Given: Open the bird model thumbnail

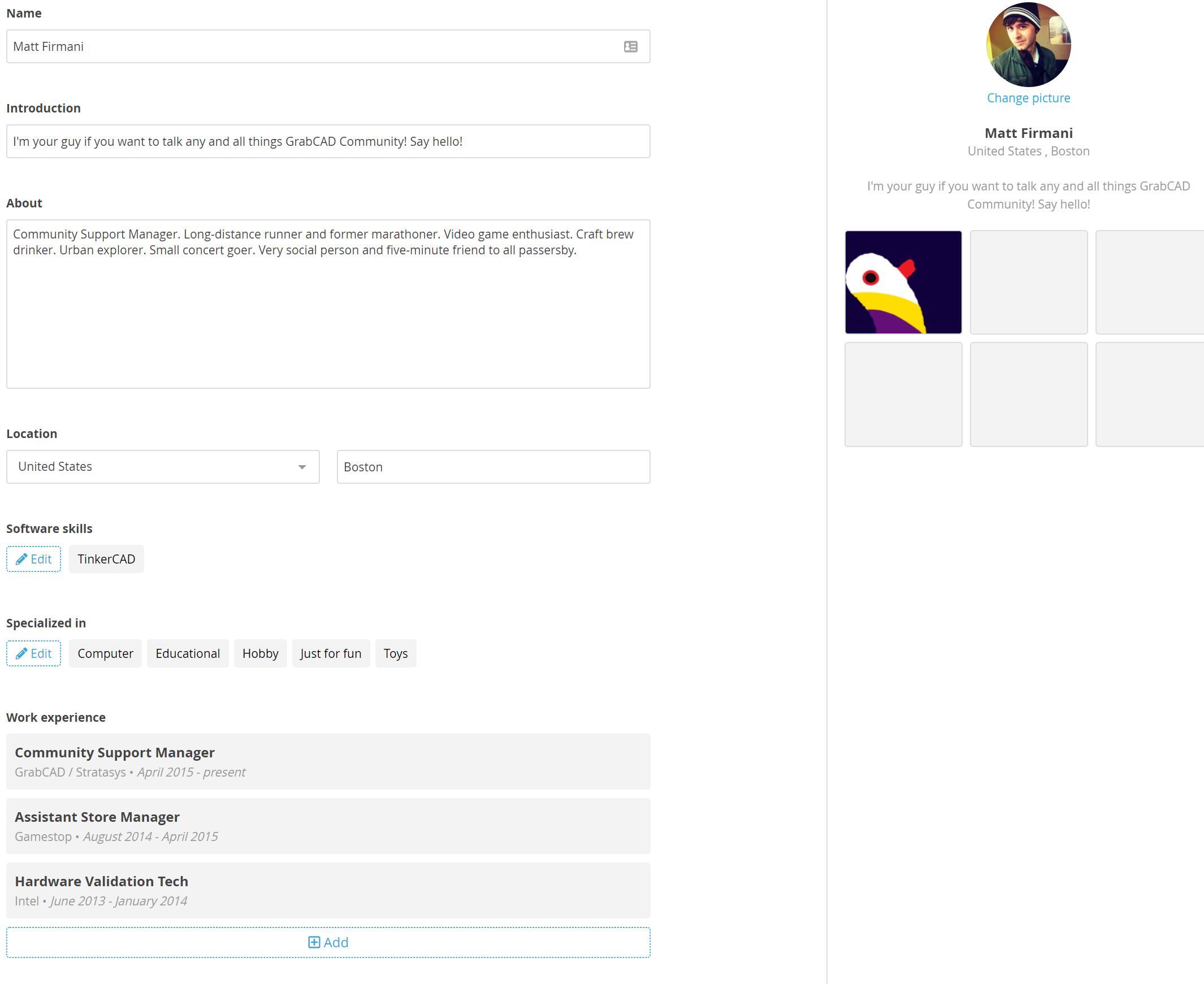Looking at the screenshot, I should (903, 282).
